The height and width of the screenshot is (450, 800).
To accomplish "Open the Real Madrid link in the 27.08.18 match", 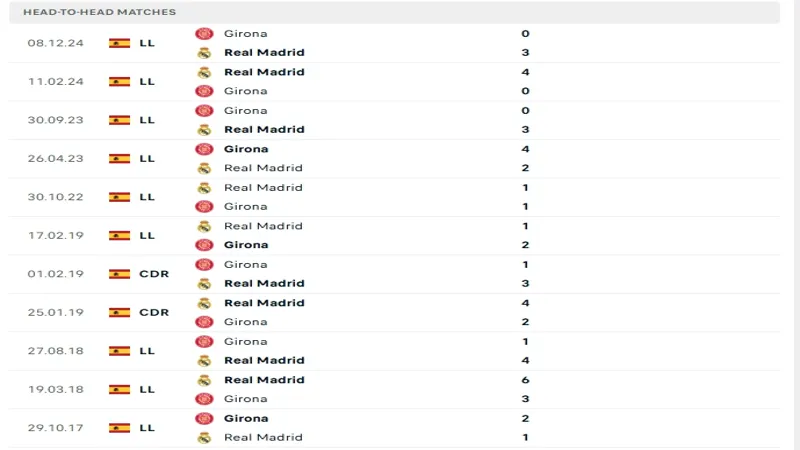I will 264,360.
